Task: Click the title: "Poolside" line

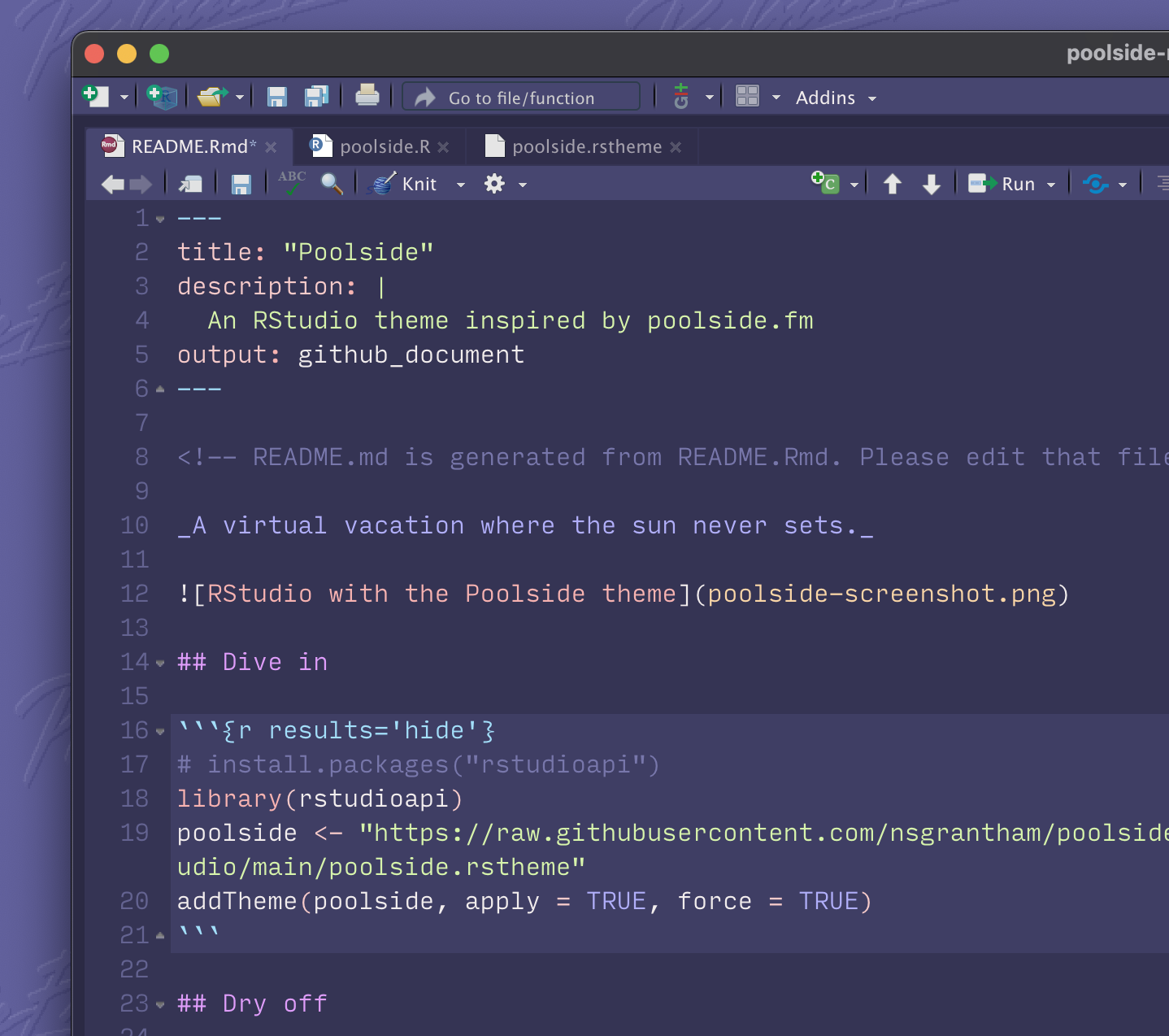Action: 306,252
